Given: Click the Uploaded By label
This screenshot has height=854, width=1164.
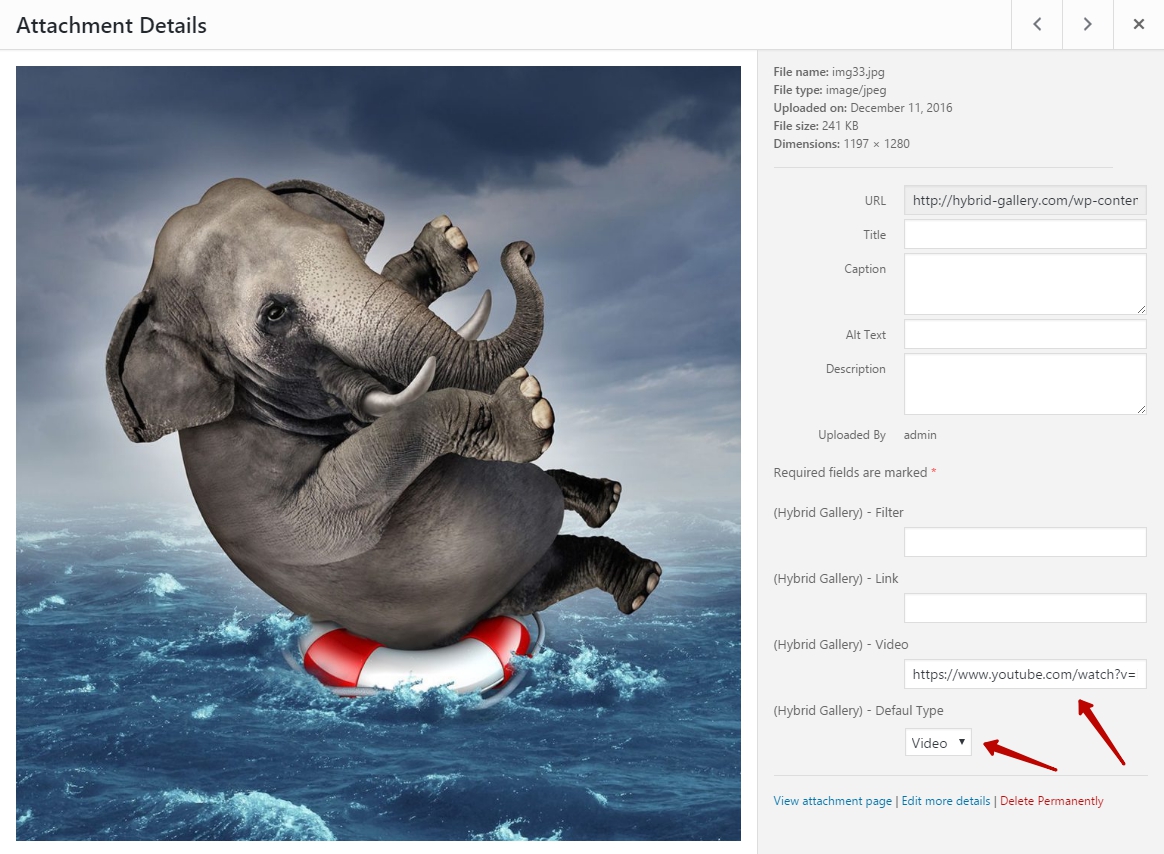Looking at the screenshot, I should (x=851, y=435).
